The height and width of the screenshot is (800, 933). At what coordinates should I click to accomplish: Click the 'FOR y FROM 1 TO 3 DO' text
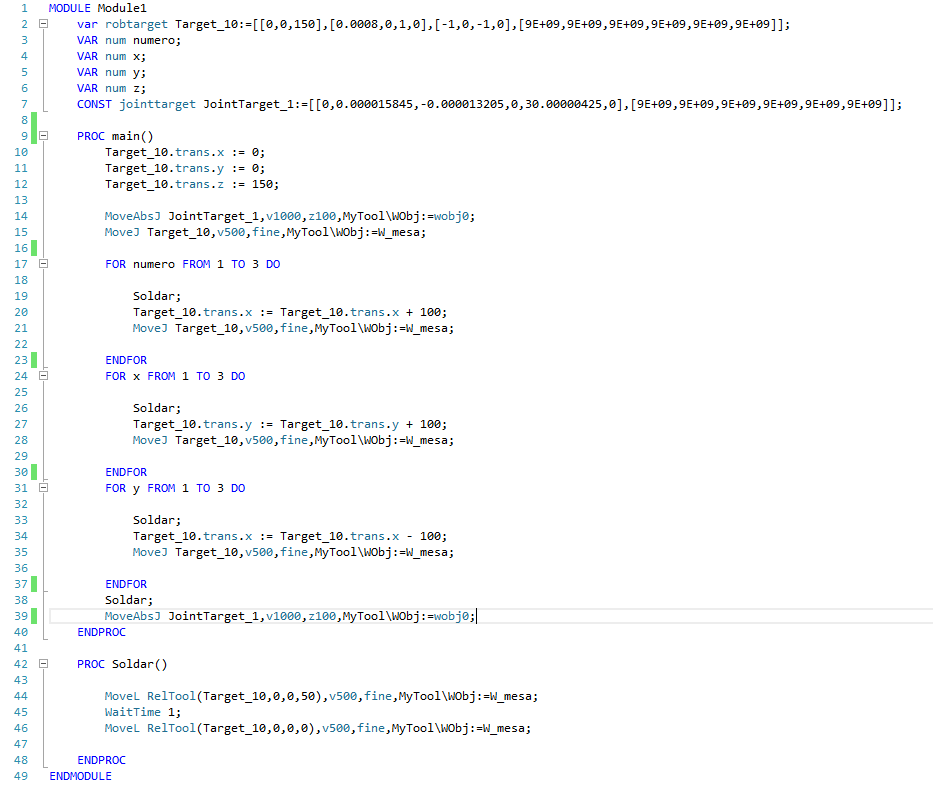[x=175, y=488]
